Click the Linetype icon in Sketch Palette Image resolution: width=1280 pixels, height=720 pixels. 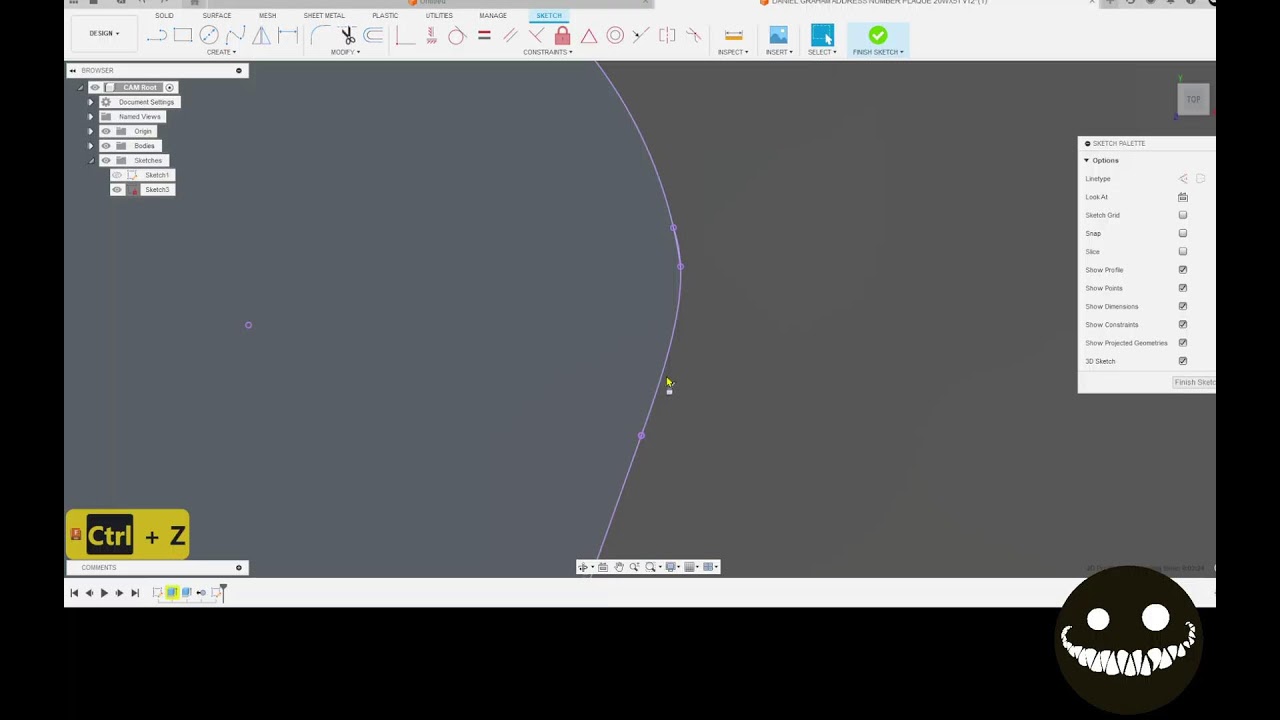click(x=1183, y=179)
